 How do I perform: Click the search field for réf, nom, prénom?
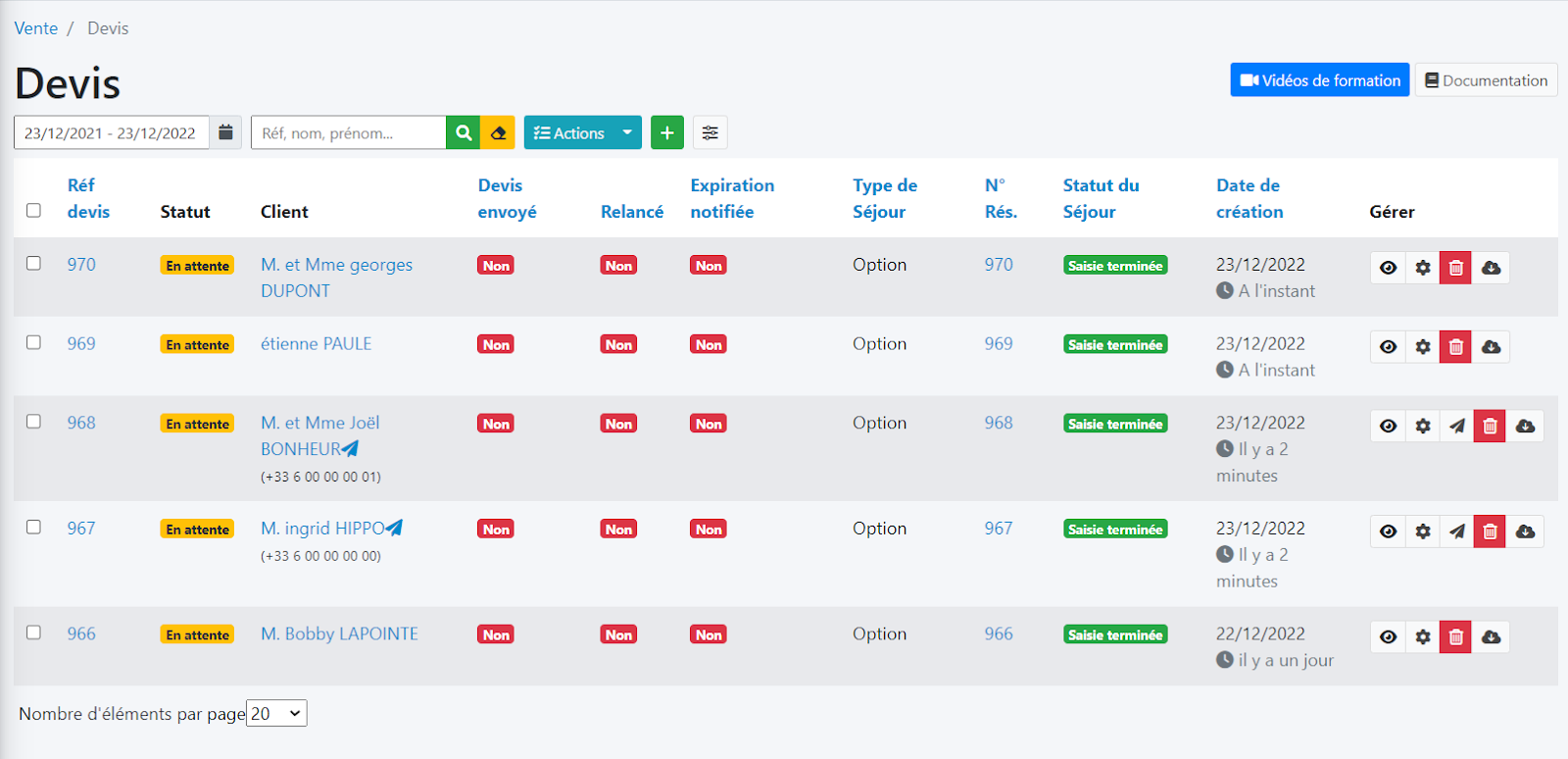[348, 133]
